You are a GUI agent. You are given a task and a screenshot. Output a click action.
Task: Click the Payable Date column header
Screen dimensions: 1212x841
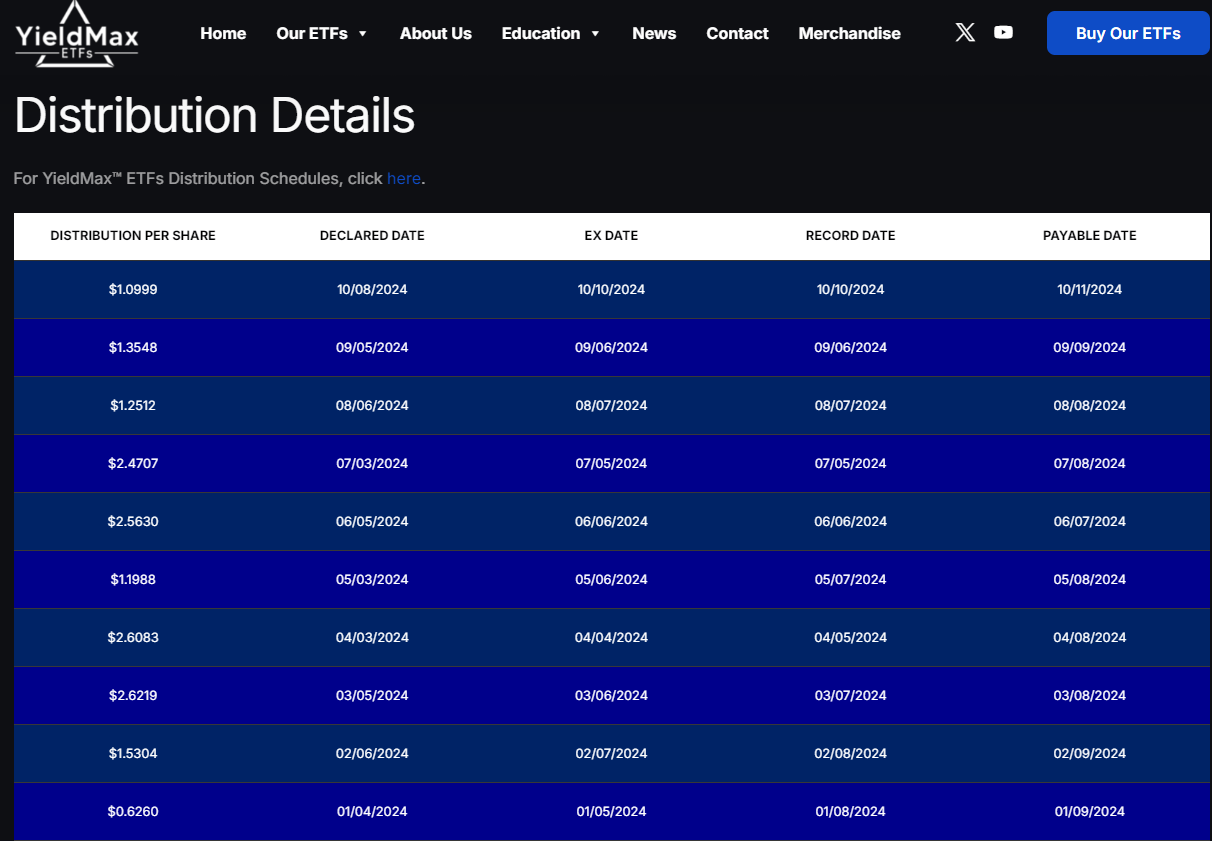(x=1089, y=236)
